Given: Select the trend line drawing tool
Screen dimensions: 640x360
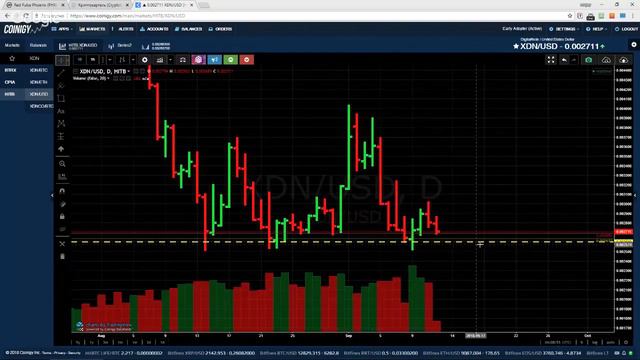Looking at the screenshot, I should 61,73.
